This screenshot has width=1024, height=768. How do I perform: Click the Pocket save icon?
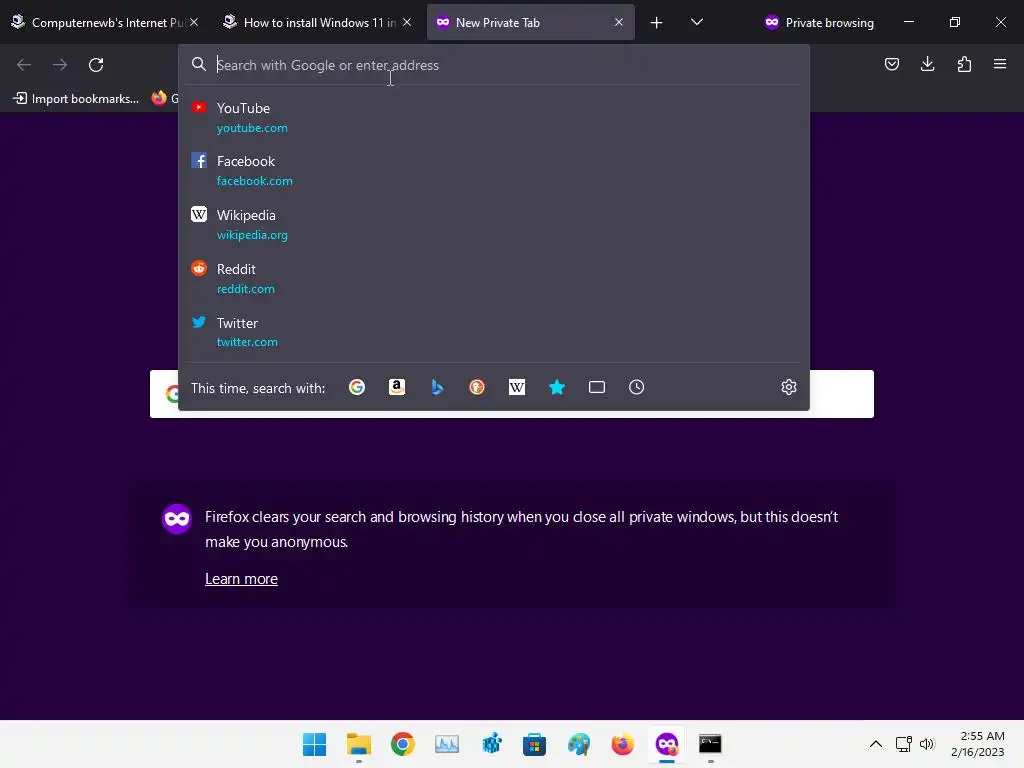tap(891, 64)
